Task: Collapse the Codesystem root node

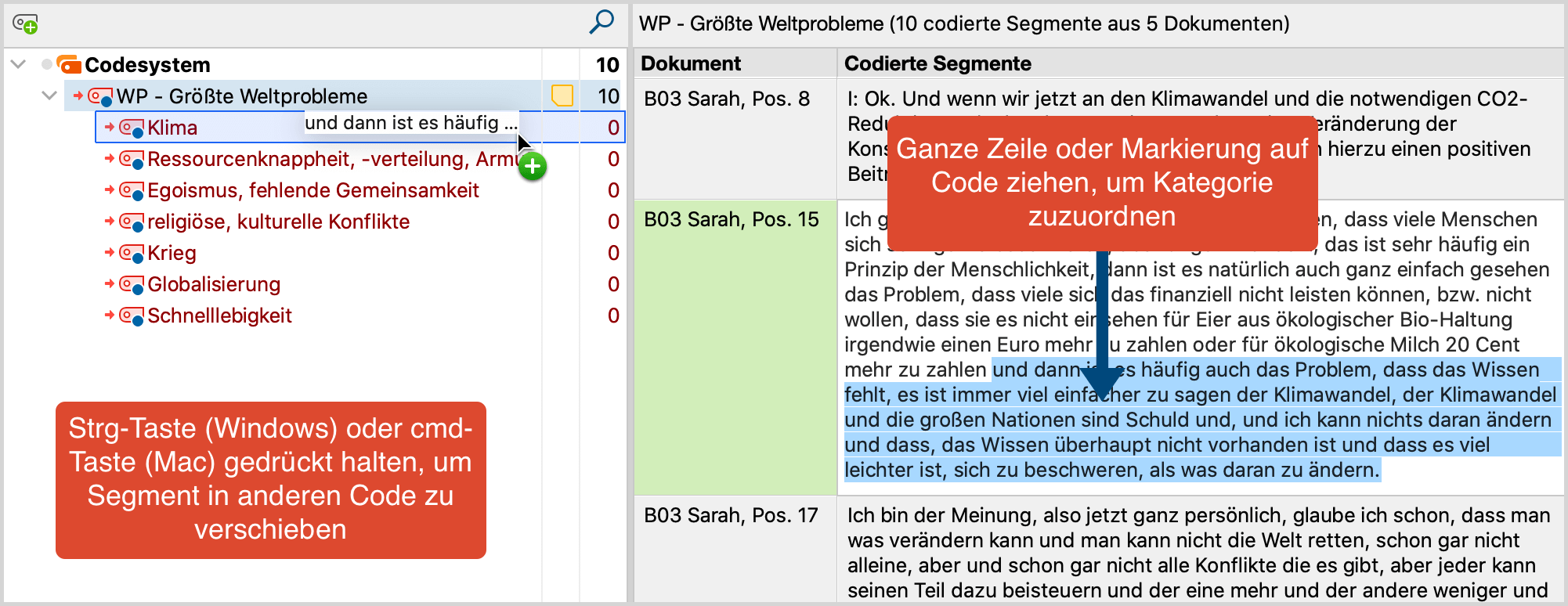Action: (x=19, y=64)
